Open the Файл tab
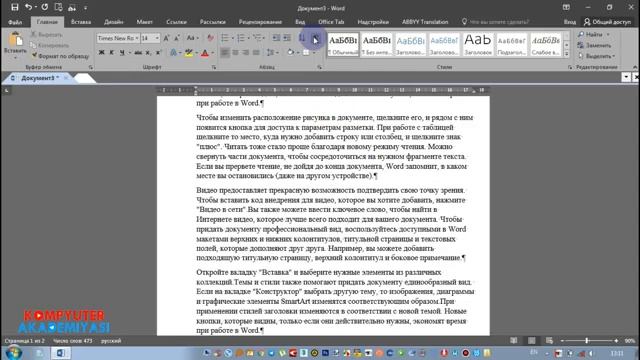 (x=15, y=22)
